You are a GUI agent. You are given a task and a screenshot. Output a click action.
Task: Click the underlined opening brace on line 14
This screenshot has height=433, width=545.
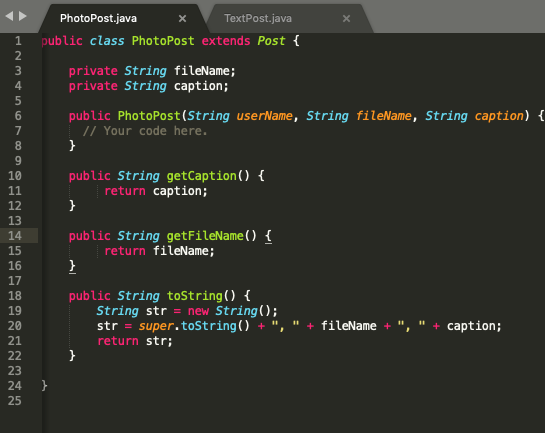pos(268,236)
